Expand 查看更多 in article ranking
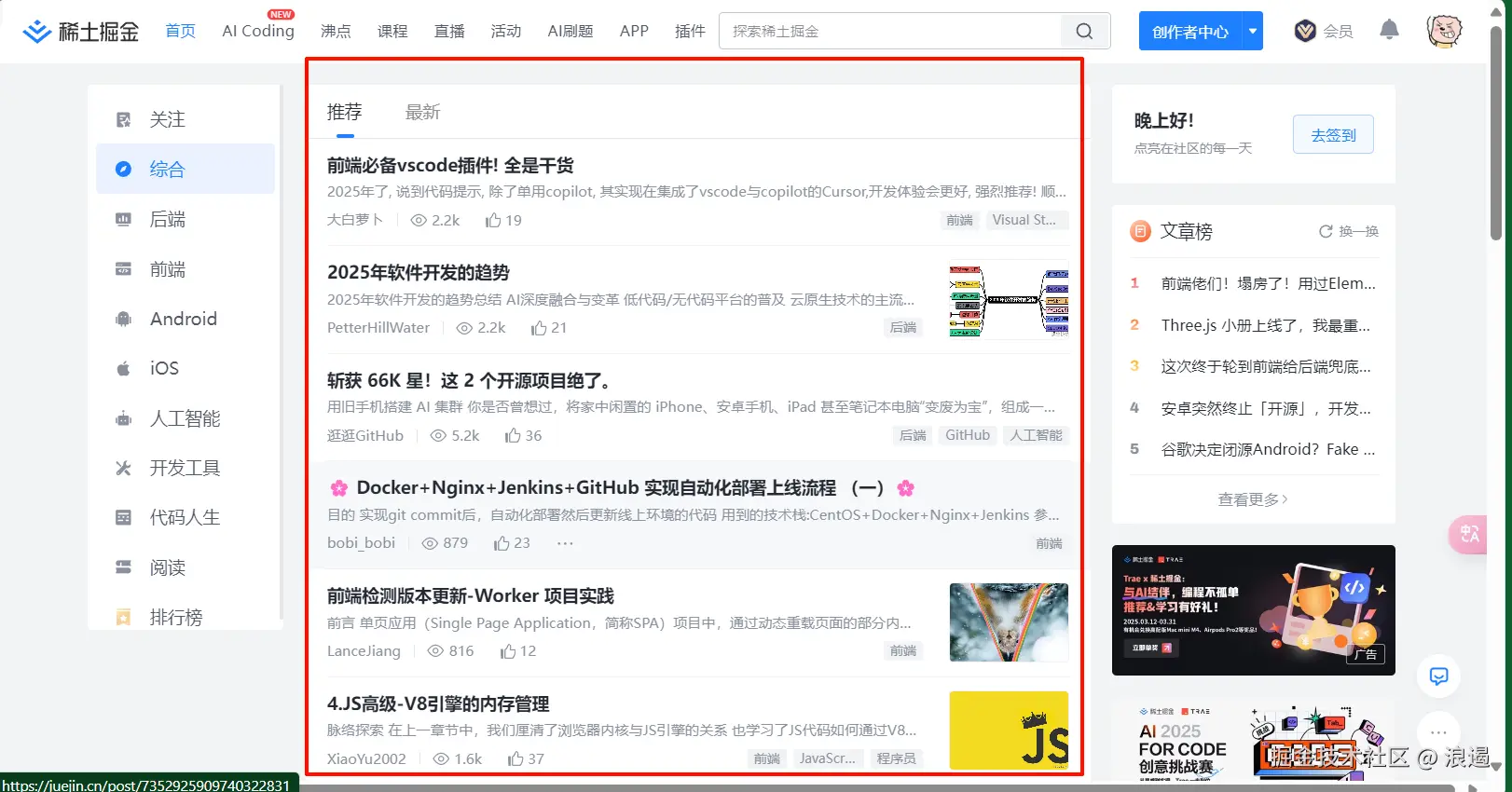Screen dimensions: 1512x792 point(1253,499)
